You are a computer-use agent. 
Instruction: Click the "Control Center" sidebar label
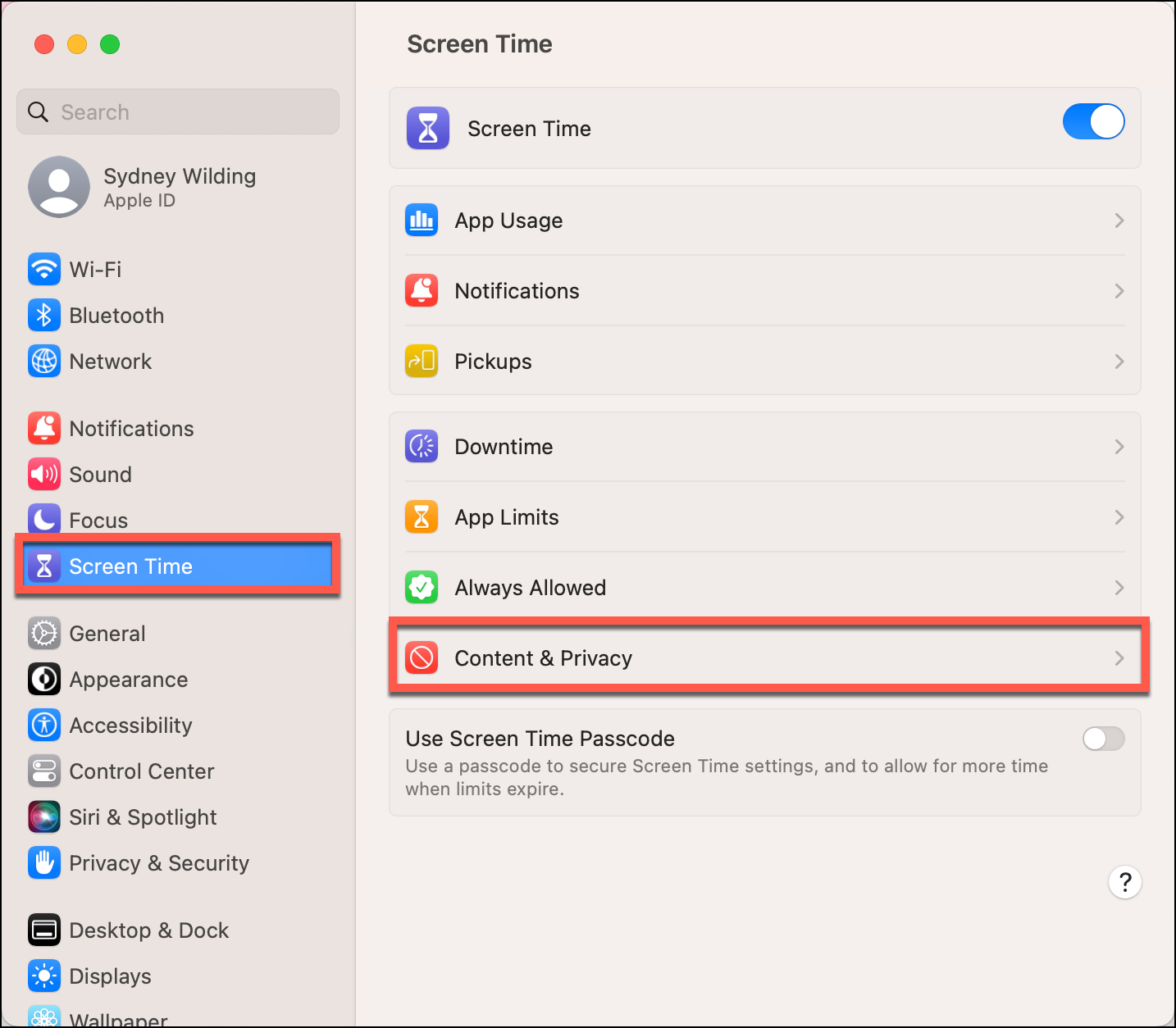point(142,771)
